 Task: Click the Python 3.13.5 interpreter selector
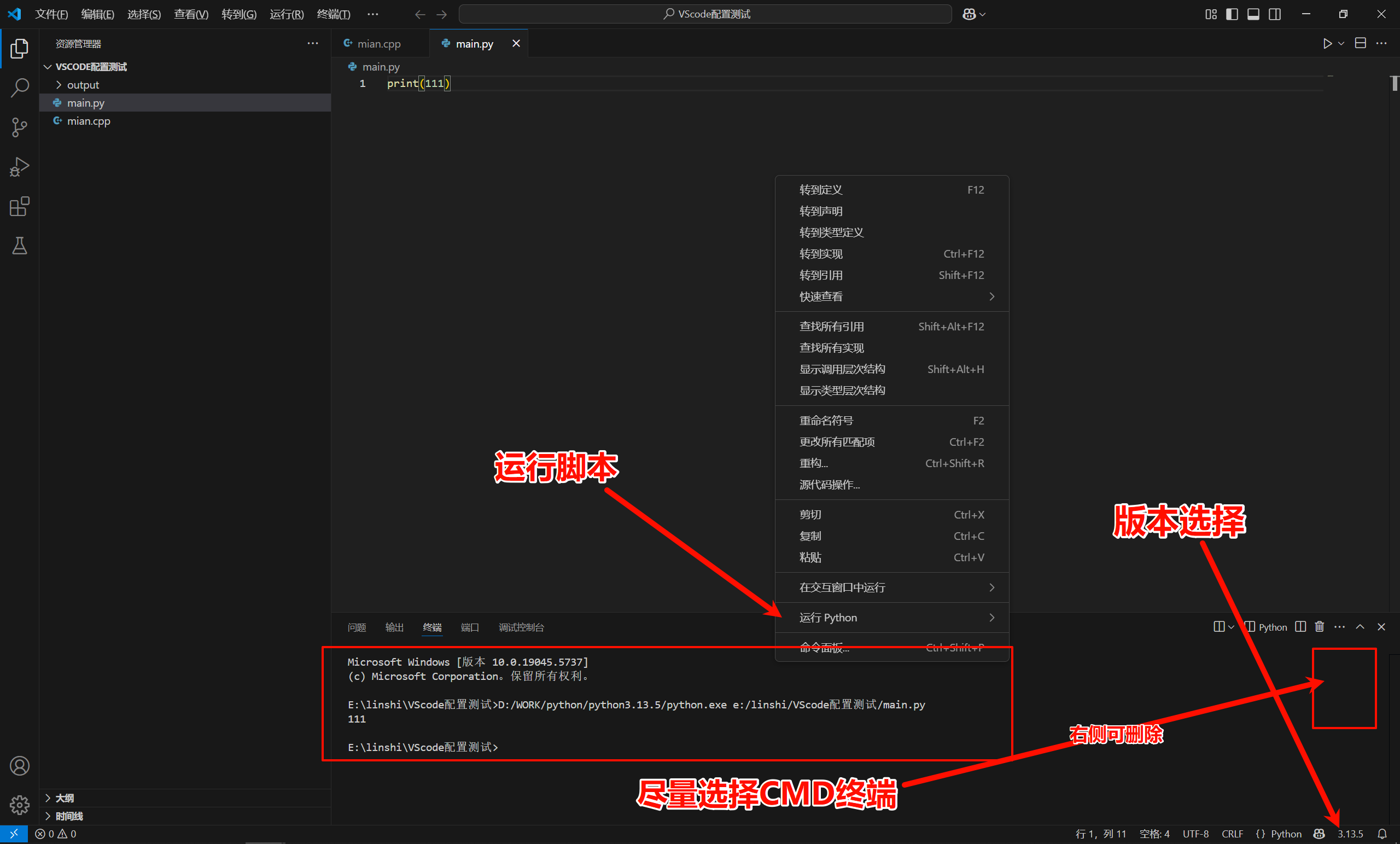point(1351,834)
